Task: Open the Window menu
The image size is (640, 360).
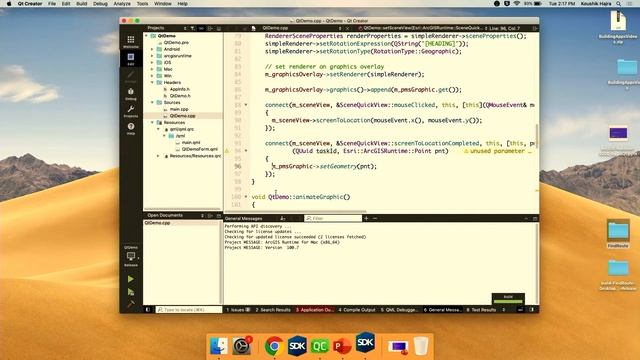Action: [x=163, y=4]
